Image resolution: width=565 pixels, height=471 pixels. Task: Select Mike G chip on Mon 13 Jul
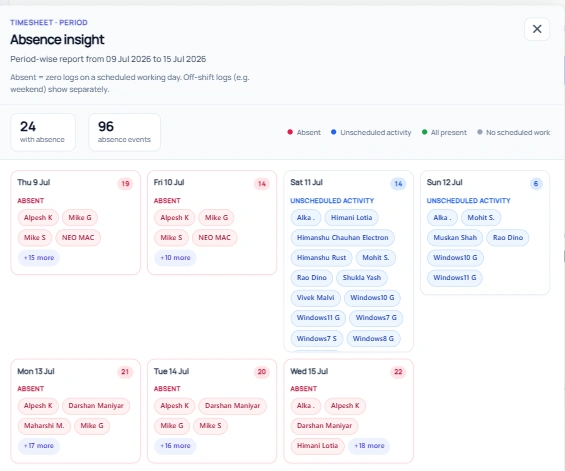pyautogui.click(x=92, y=426)
